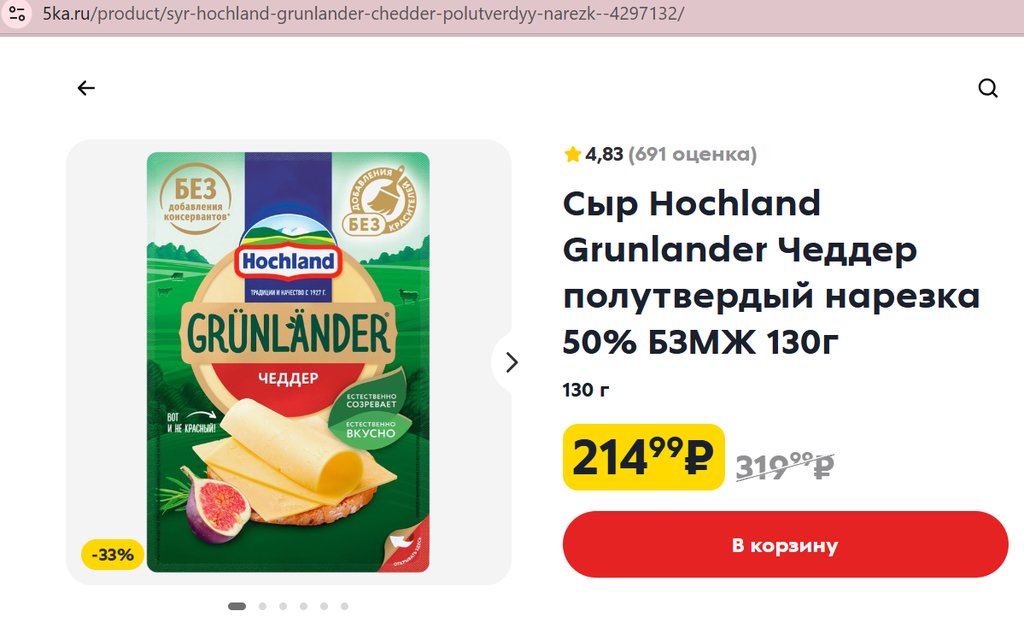
Task: Jump to the last carousel dot
Action: coord(345,607)
